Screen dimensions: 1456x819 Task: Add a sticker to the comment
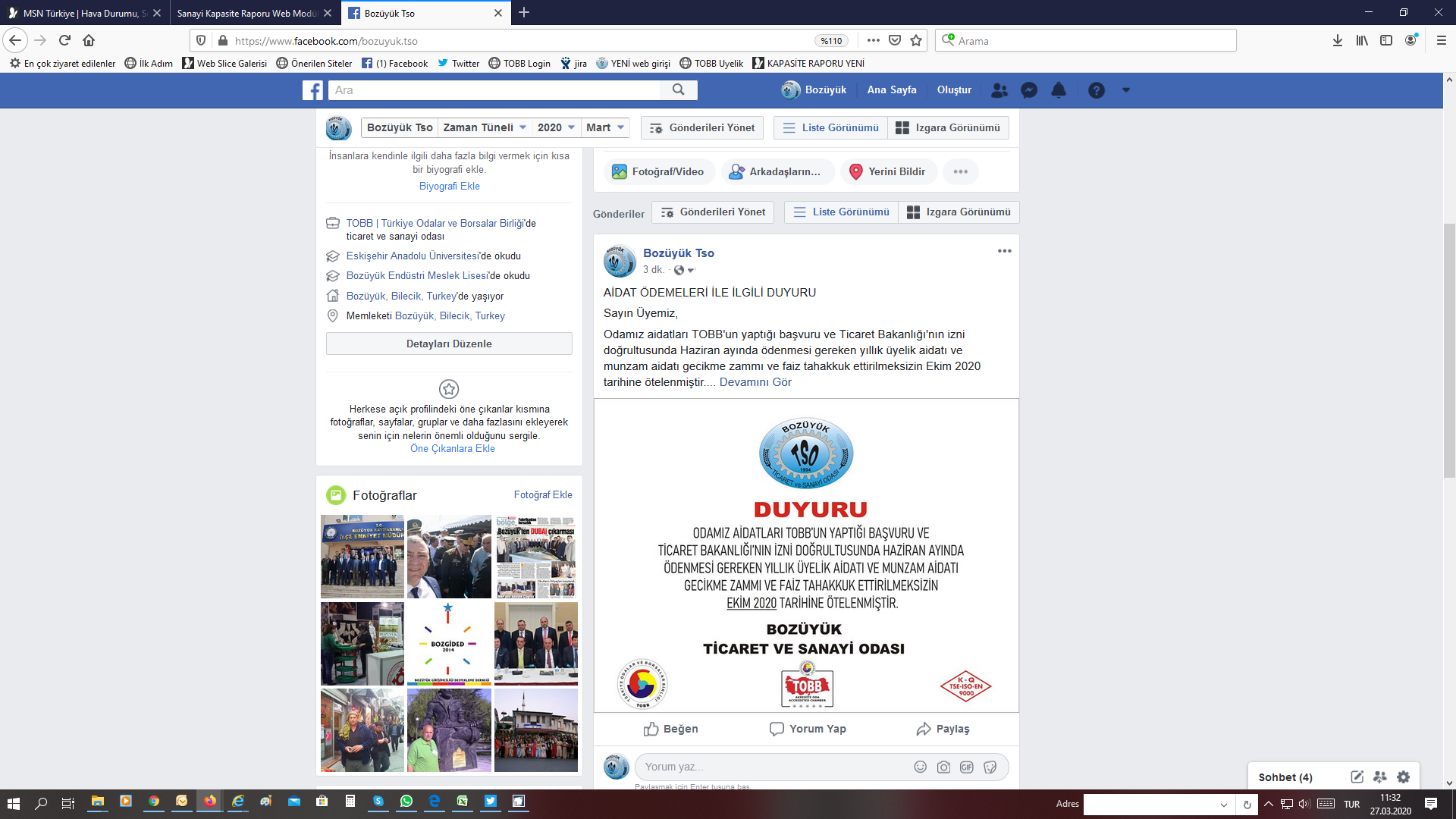coord(990,767)
